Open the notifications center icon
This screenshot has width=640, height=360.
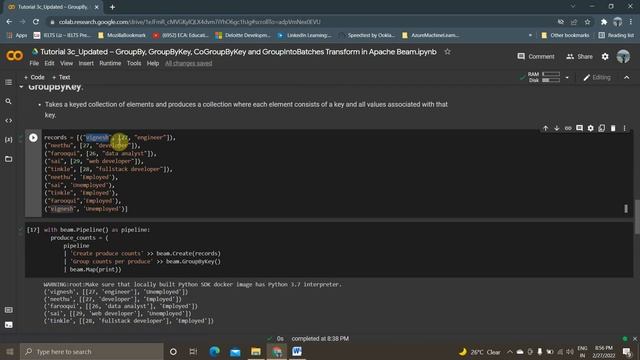click(x=627, y=351)
